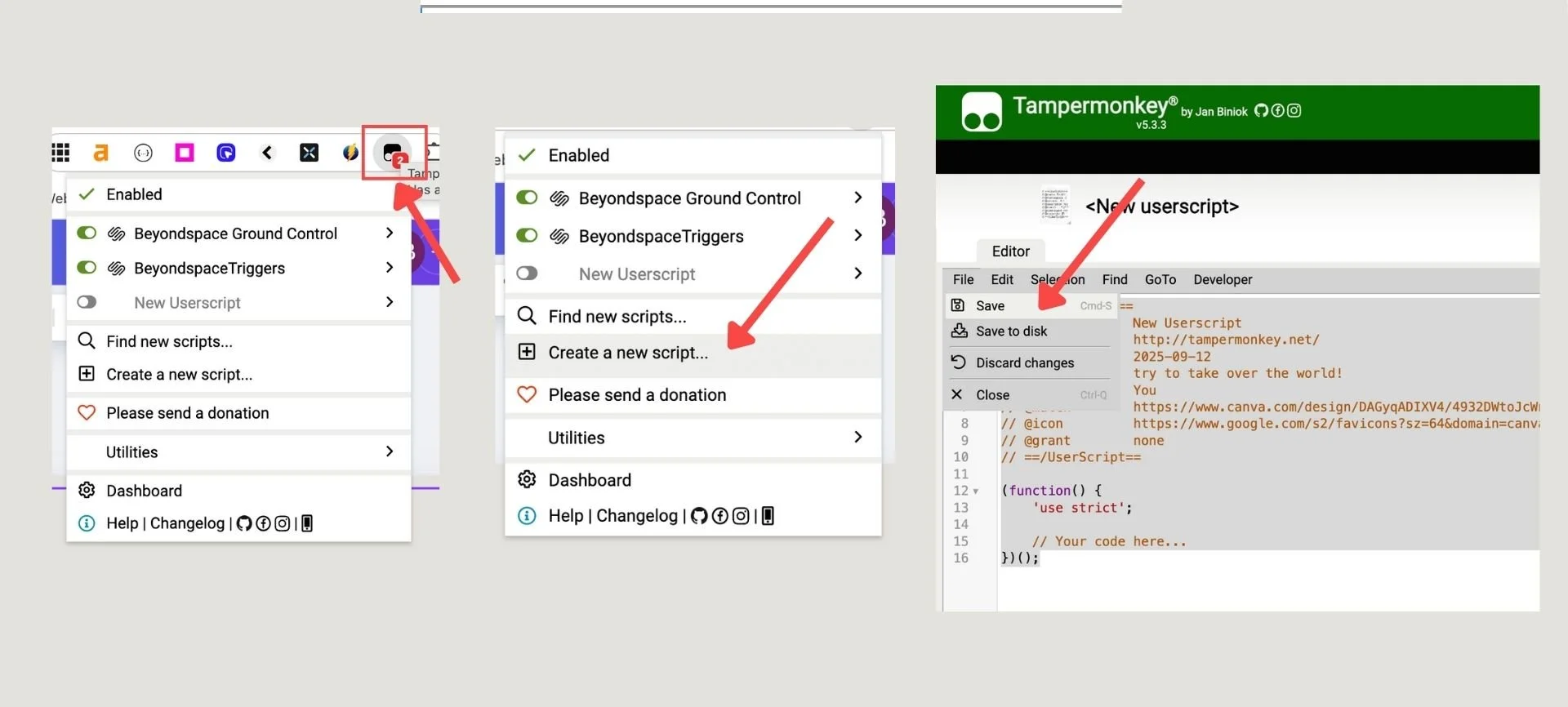Toggle BeyondspaceTriggers switch in middle popup
This screenshot has height=707, width=1568.
point(528,235)
